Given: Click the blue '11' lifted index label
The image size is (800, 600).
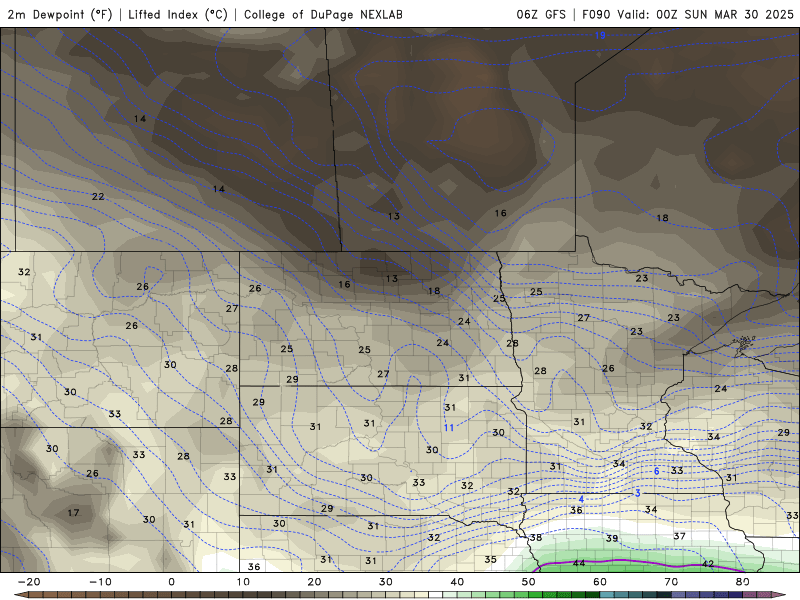Looking at the screenshot, I should [448, 428].
